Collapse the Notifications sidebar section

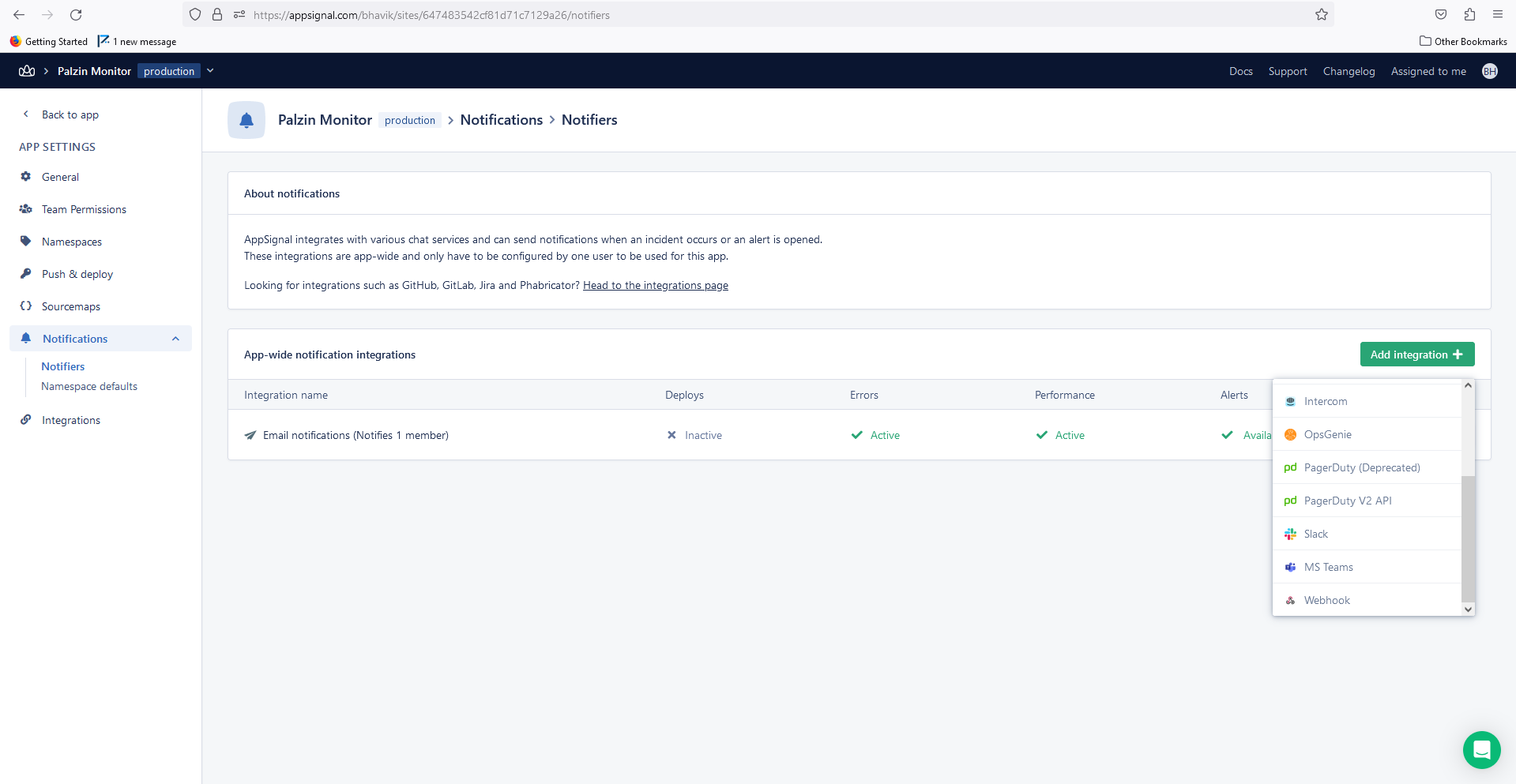[175, 339]
